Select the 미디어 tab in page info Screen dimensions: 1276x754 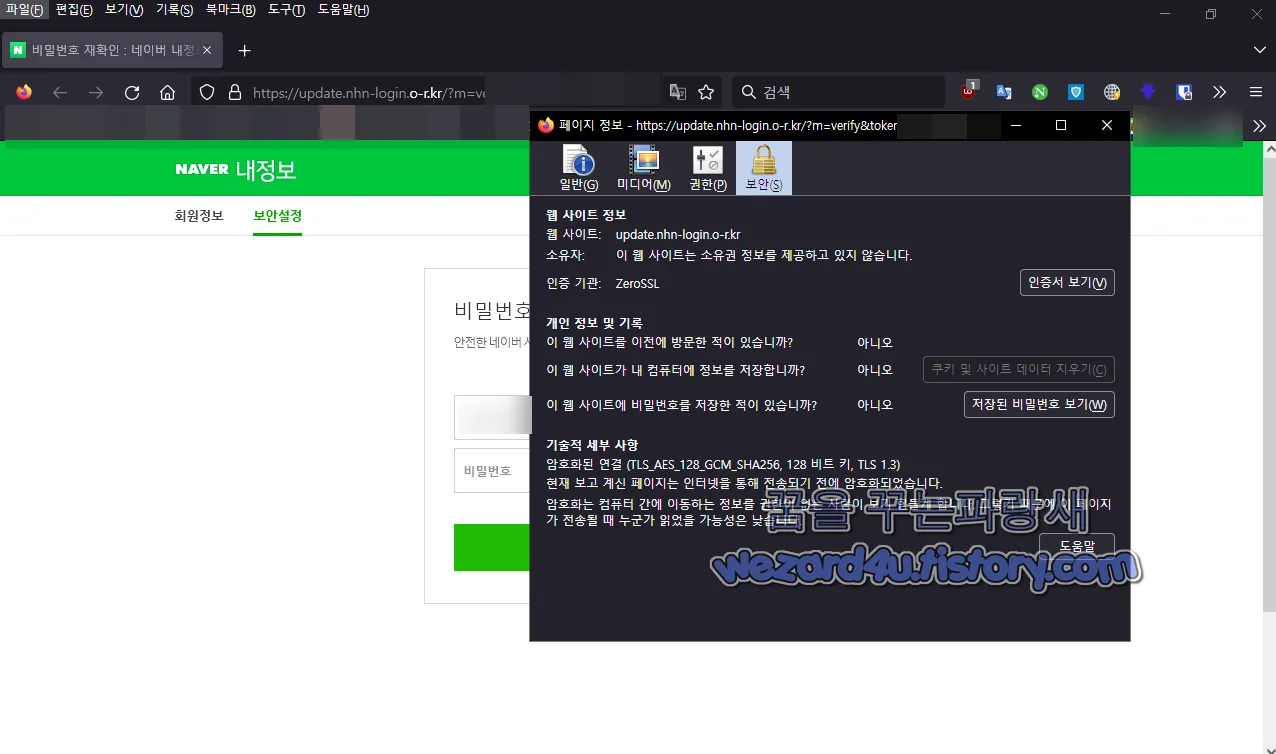[x=643, y=168]
